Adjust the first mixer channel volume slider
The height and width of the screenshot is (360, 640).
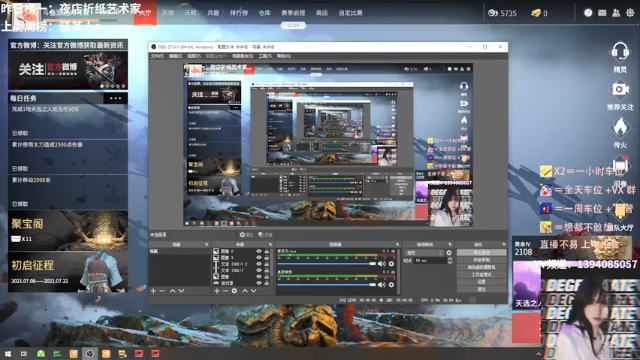327,264
